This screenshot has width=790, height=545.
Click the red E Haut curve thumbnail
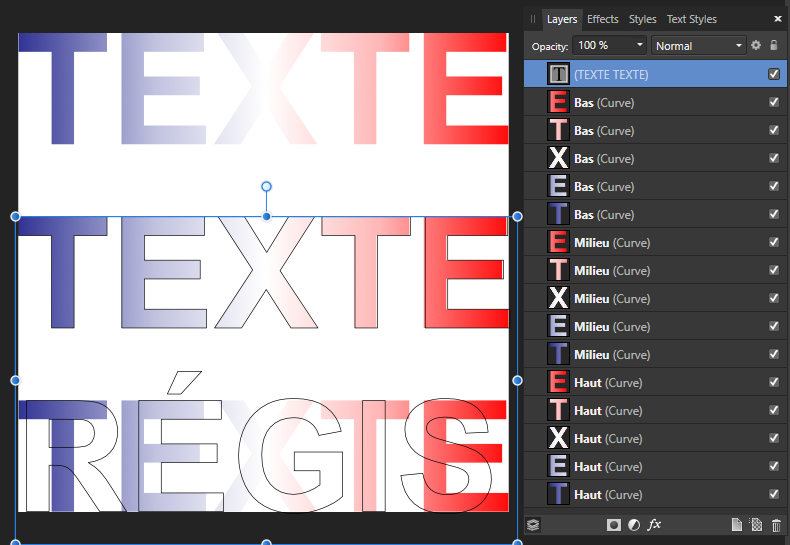point(558,382)
